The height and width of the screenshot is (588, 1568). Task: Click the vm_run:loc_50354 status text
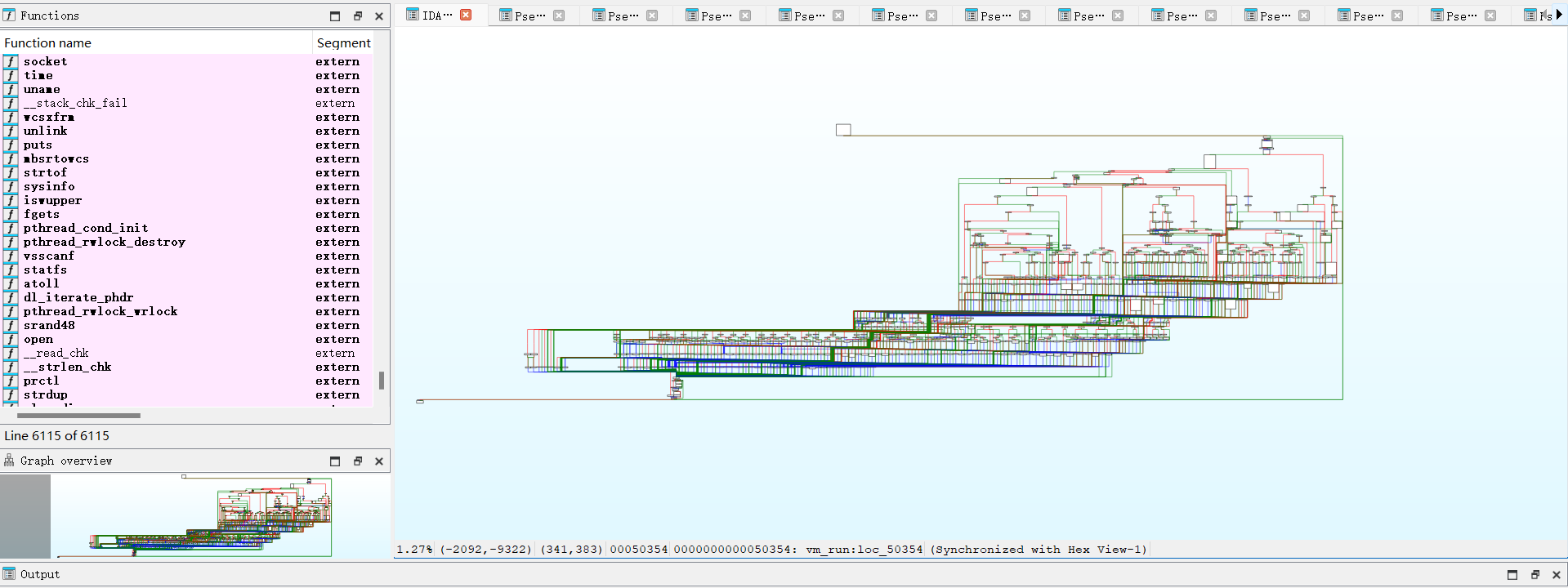864,550
